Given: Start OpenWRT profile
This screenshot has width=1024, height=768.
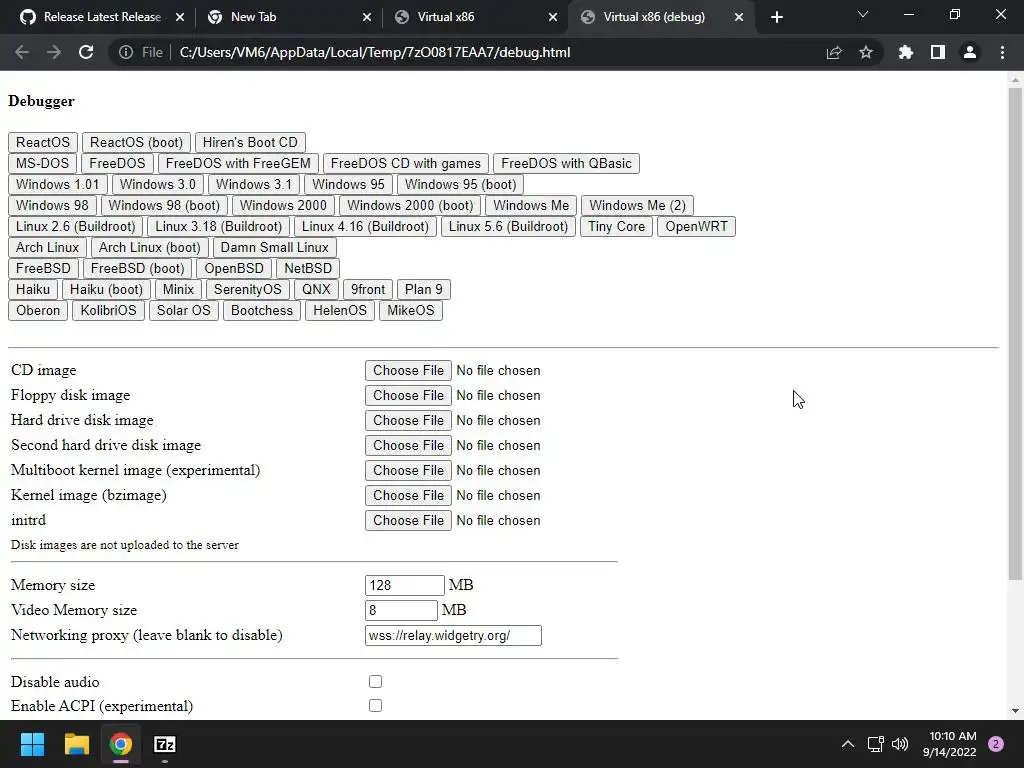Looking at the screenshot, I should click(x=696, y=226).
